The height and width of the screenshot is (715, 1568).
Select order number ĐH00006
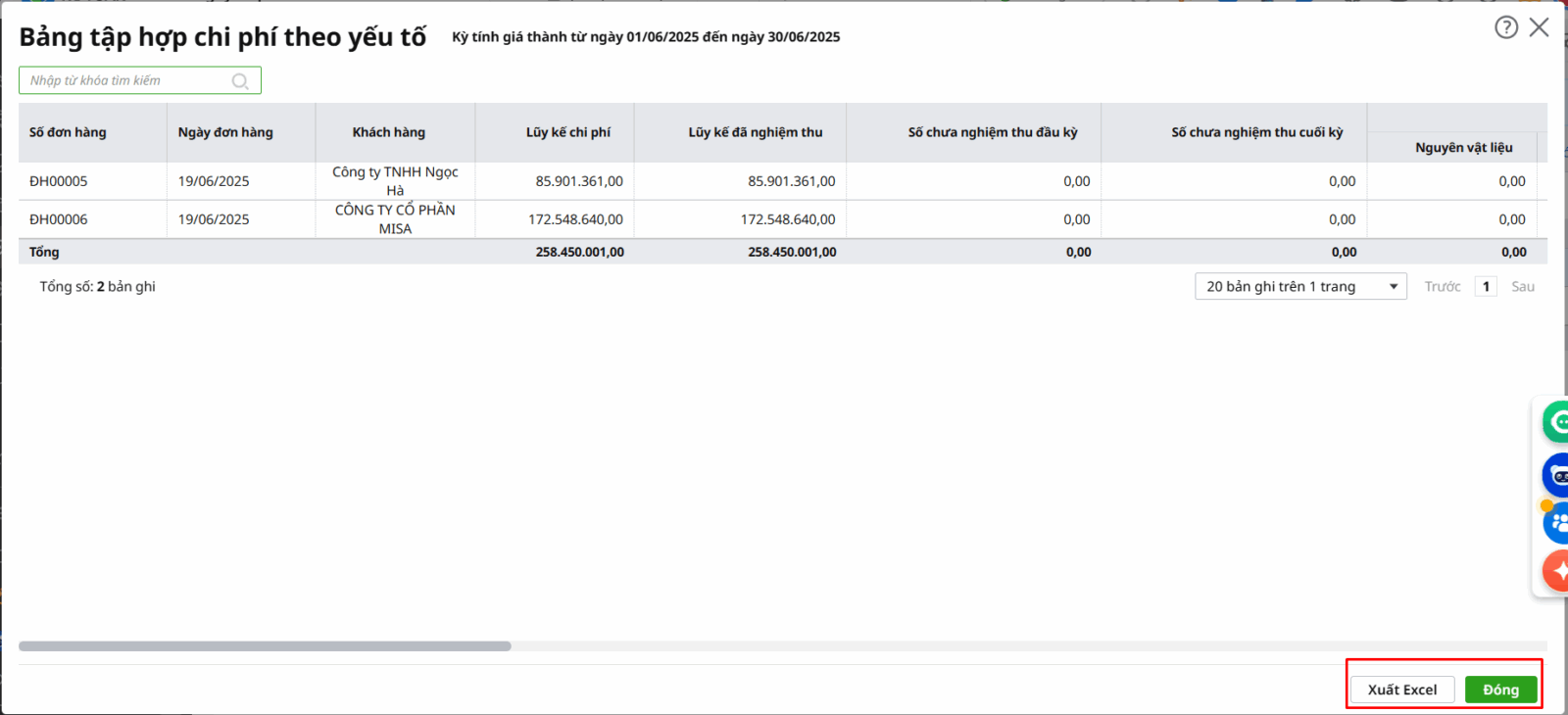point(59,219)
